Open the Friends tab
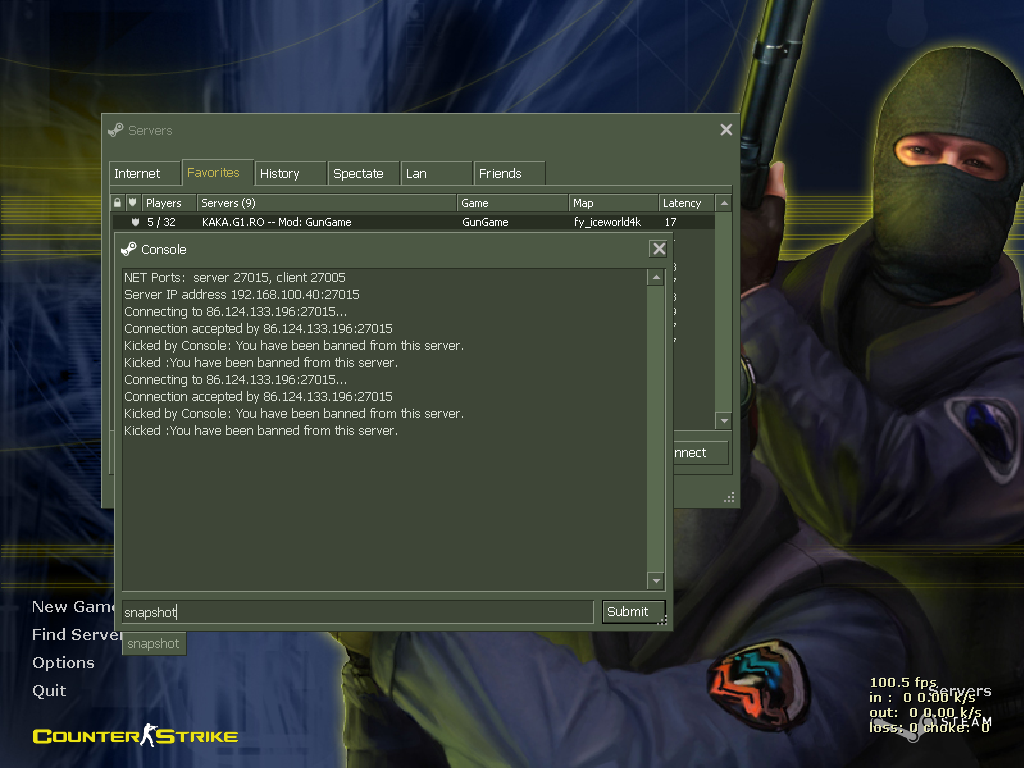This screenshot has height=768, width=1024. 509,174
